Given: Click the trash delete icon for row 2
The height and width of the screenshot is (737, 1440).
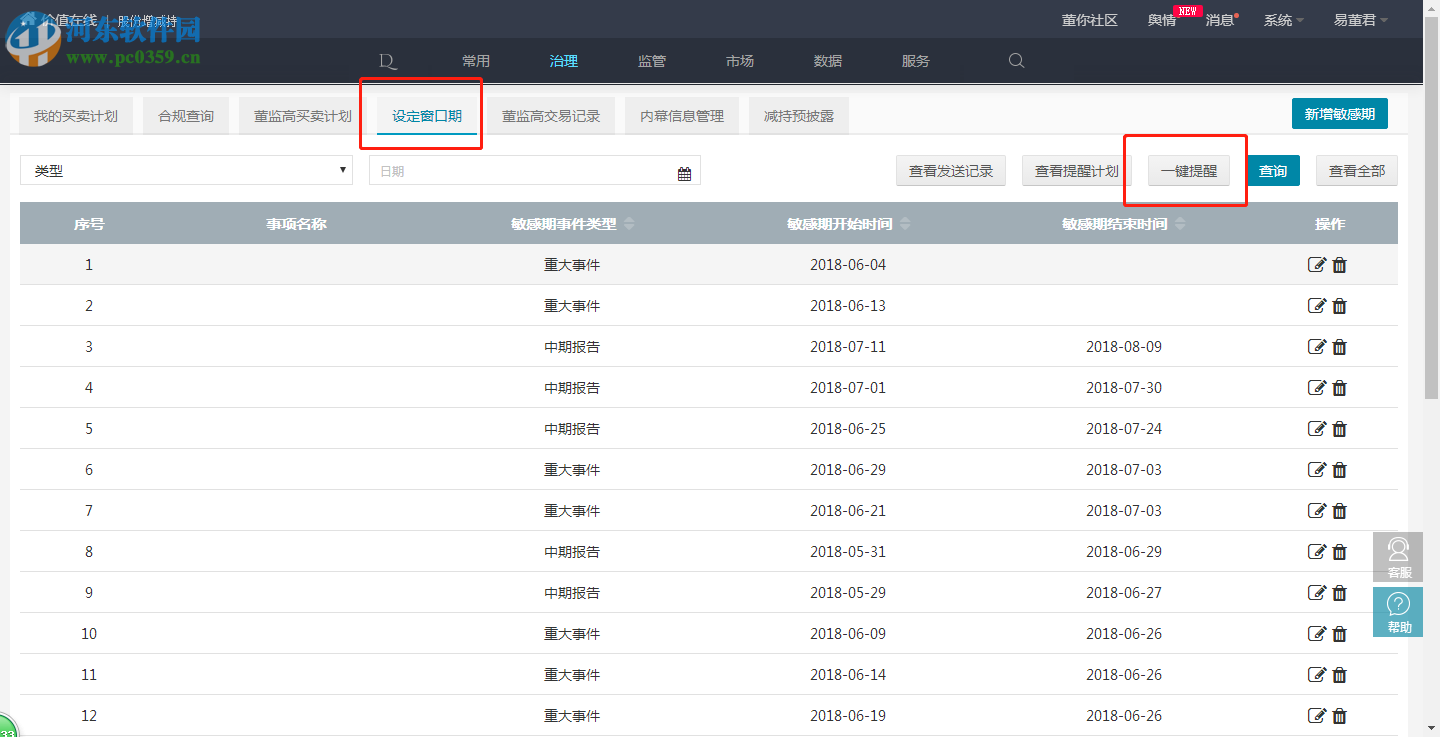Looking at the screenshot, I should click(x=1339, y=306).
